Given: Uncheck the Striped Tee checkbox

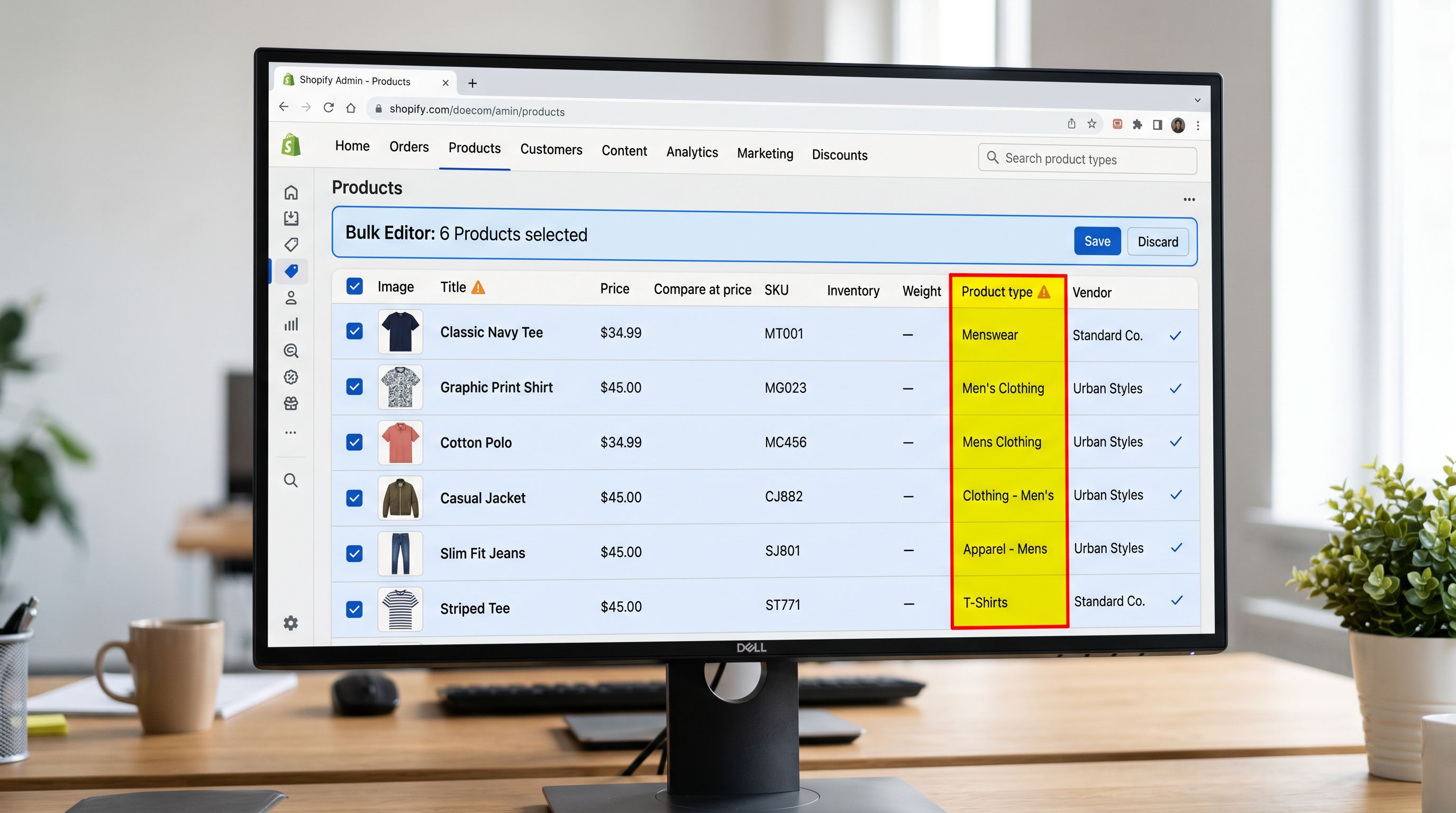Looking at the screenshot, I should point(354,609).
